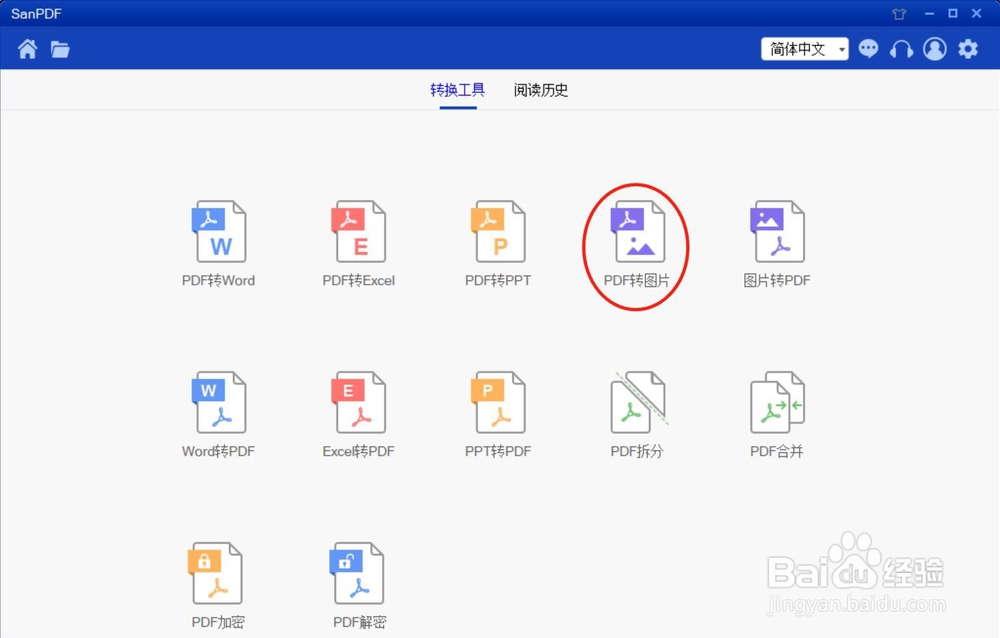Switch to the 转换工具 tab

point(458,90)
